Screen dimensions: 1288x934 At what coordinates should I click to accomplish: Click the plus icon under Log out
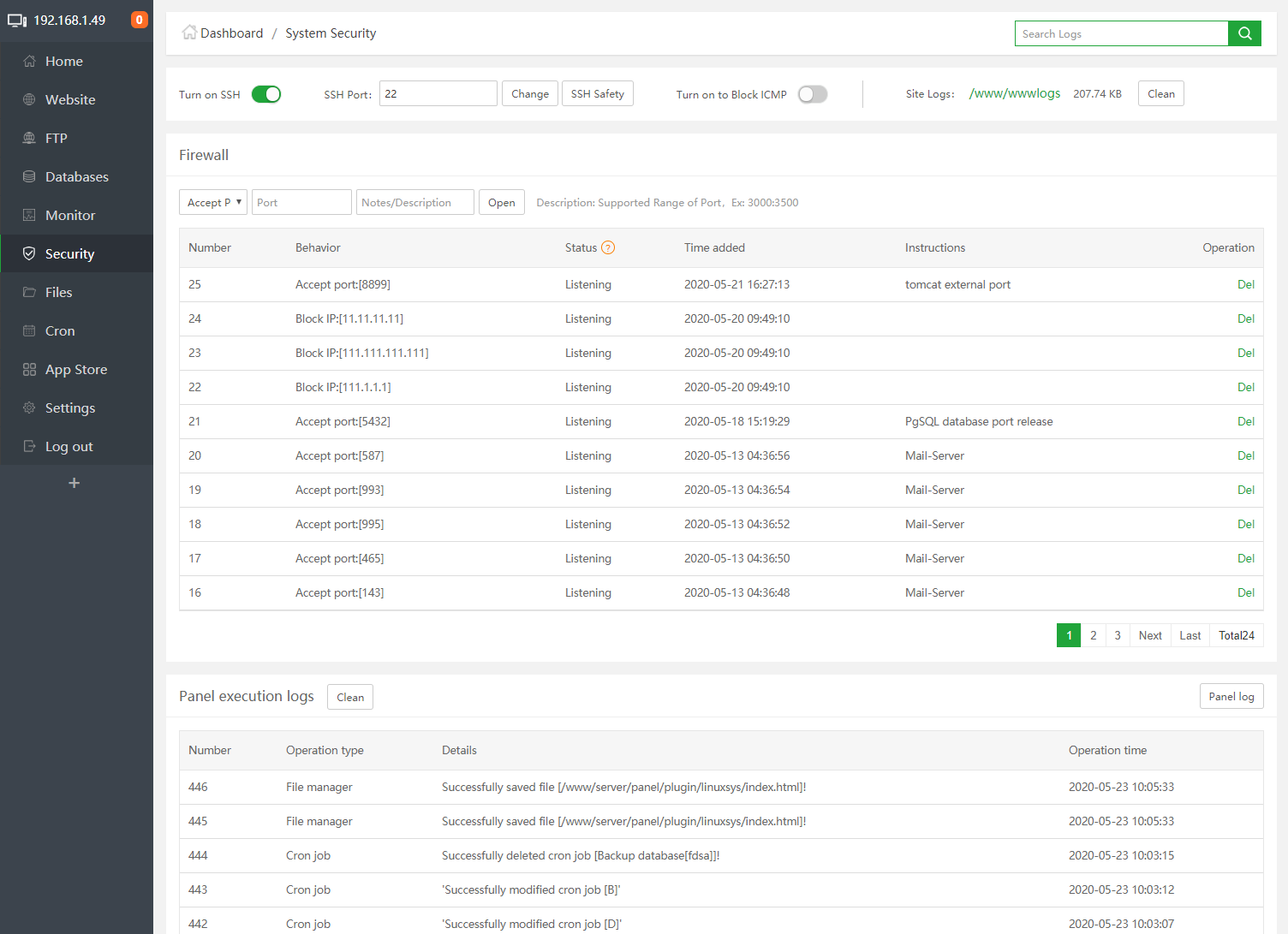click(75, 483)
